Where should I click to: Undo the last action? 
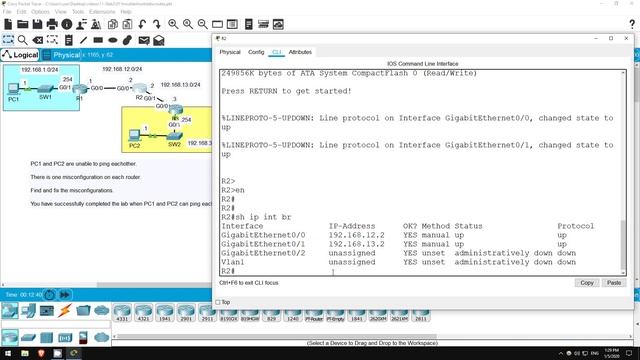point(142,24)
